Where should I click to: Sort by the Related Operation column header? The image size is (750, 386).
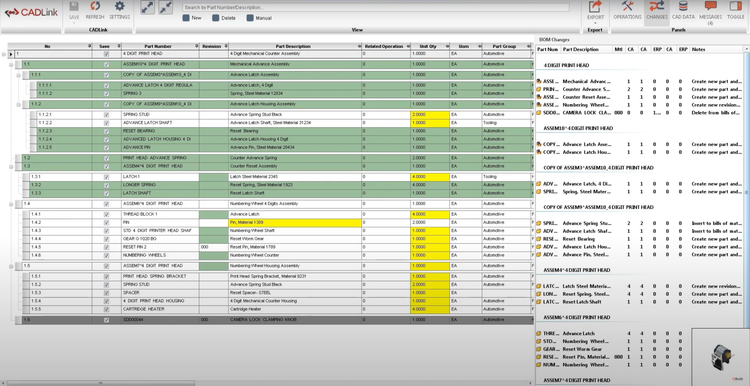[x=386, y=46]
